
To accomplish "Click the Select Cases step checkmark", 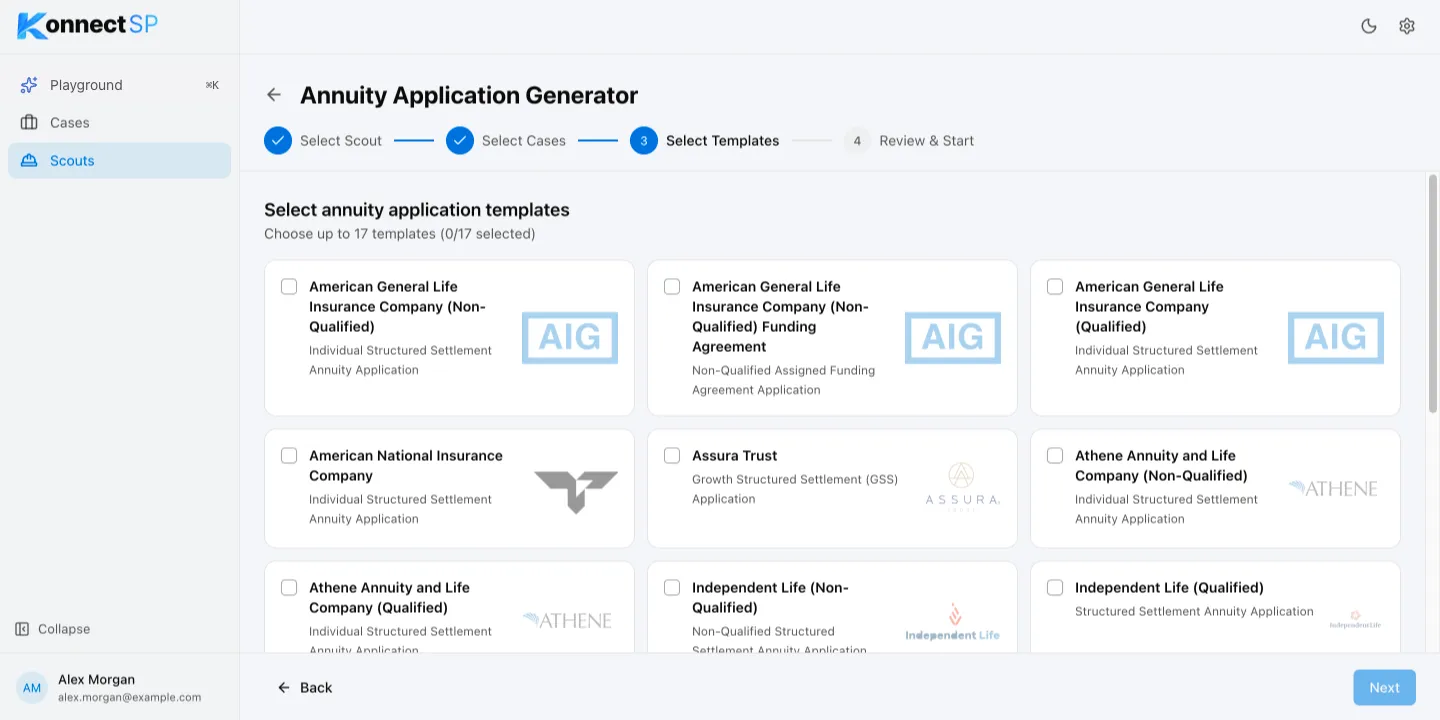I will pos(460,141).
